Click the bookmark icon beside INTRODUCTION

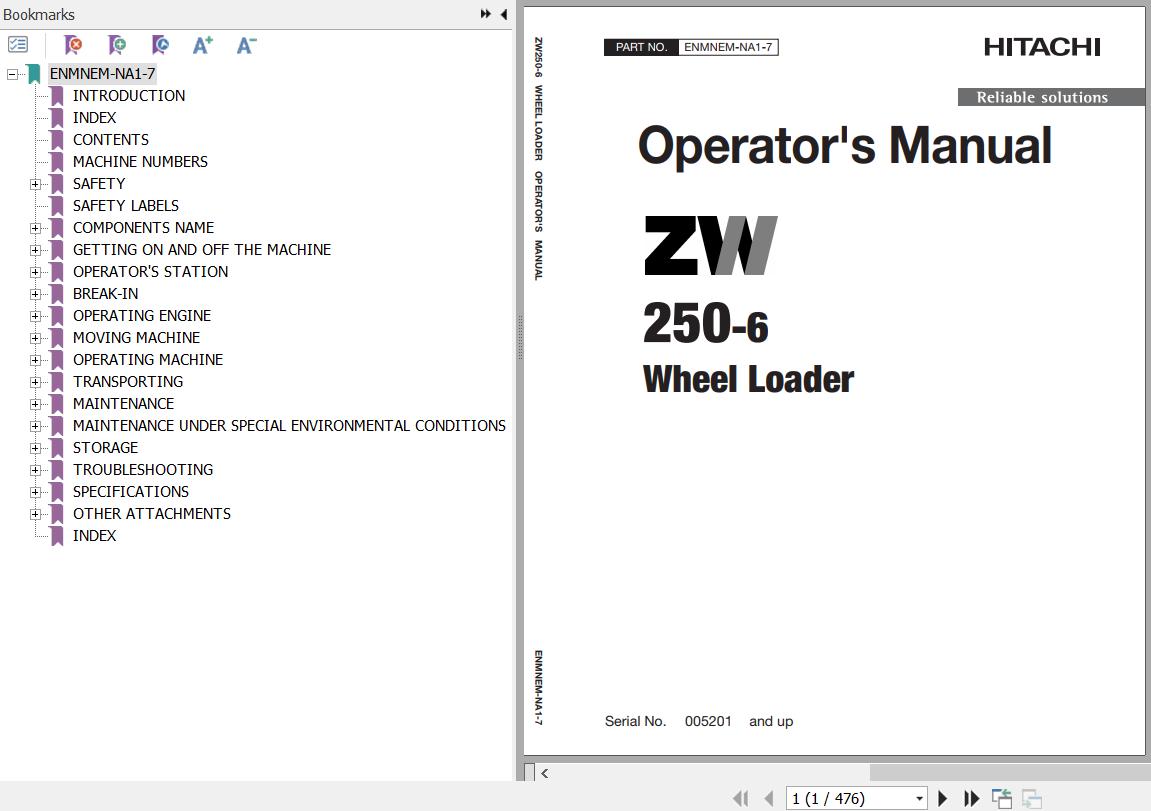[57, 96]
